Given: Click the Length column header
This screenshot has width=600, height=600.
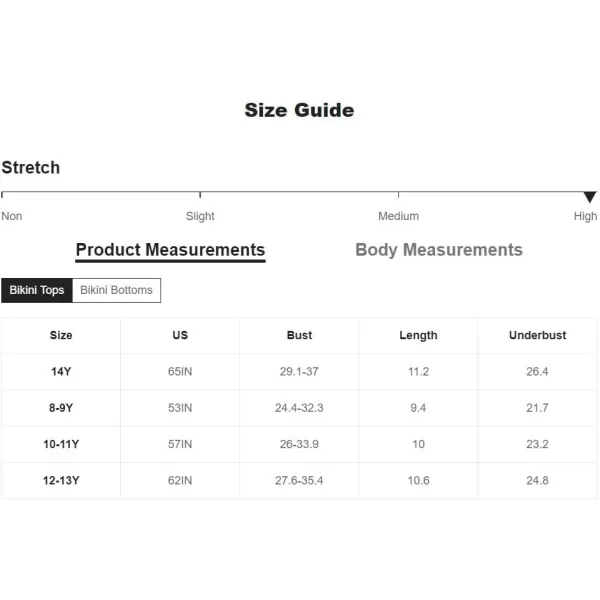Looking at the screenshot, I should [x=418, y=335].
